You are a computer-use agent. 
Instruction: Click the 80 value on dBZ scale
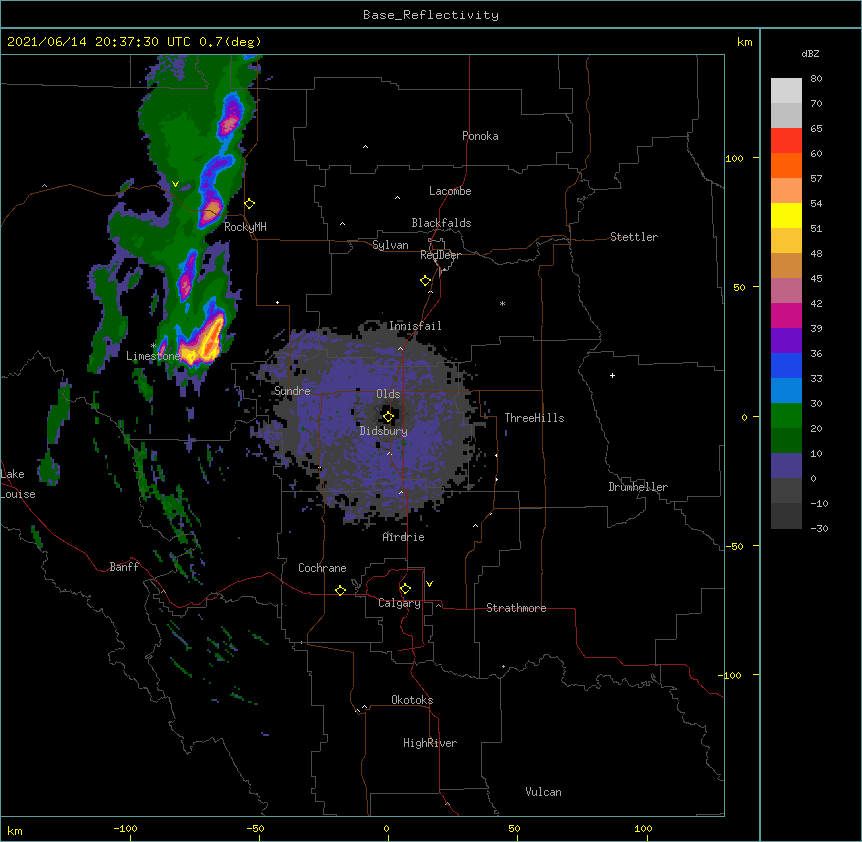point(816,79)
